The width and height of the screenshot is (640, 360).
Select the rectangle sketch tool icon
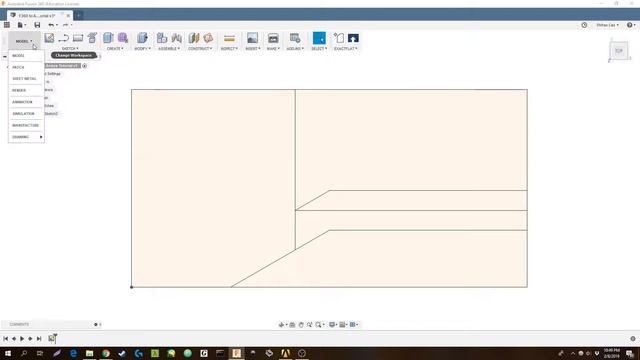point(78,38)
